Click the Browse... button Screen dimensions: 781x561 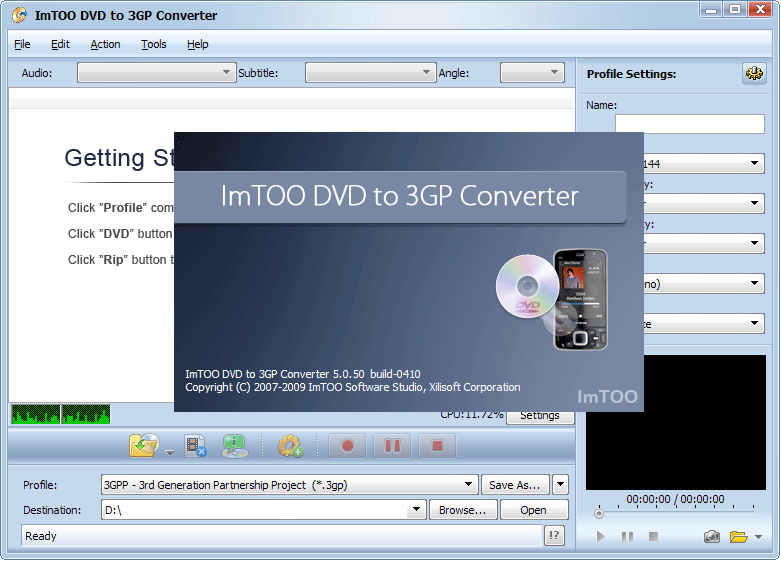pyautogui.click(x=463, y=510)
